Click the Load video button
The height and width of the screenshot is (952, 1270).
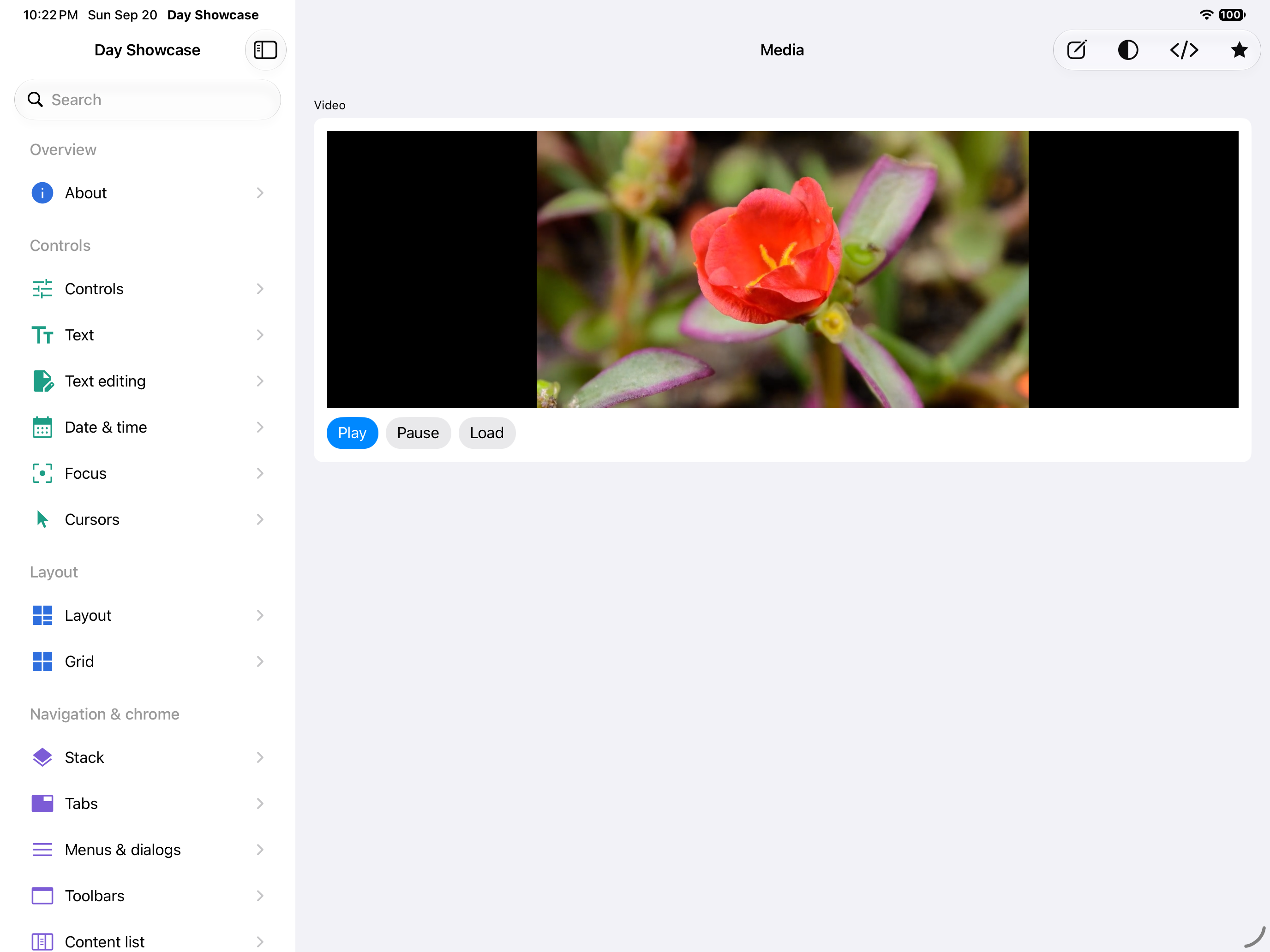click(x=487, y=433)
